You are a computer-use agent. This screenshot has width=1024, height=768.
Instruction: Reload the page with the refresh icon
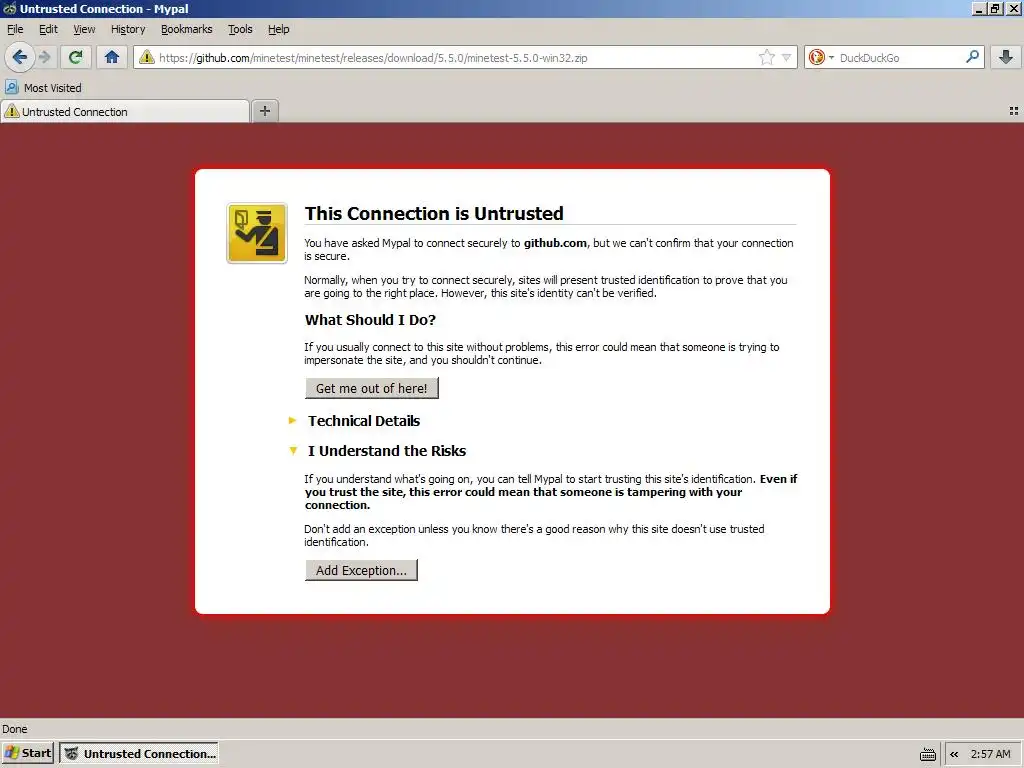pos(75,57)
